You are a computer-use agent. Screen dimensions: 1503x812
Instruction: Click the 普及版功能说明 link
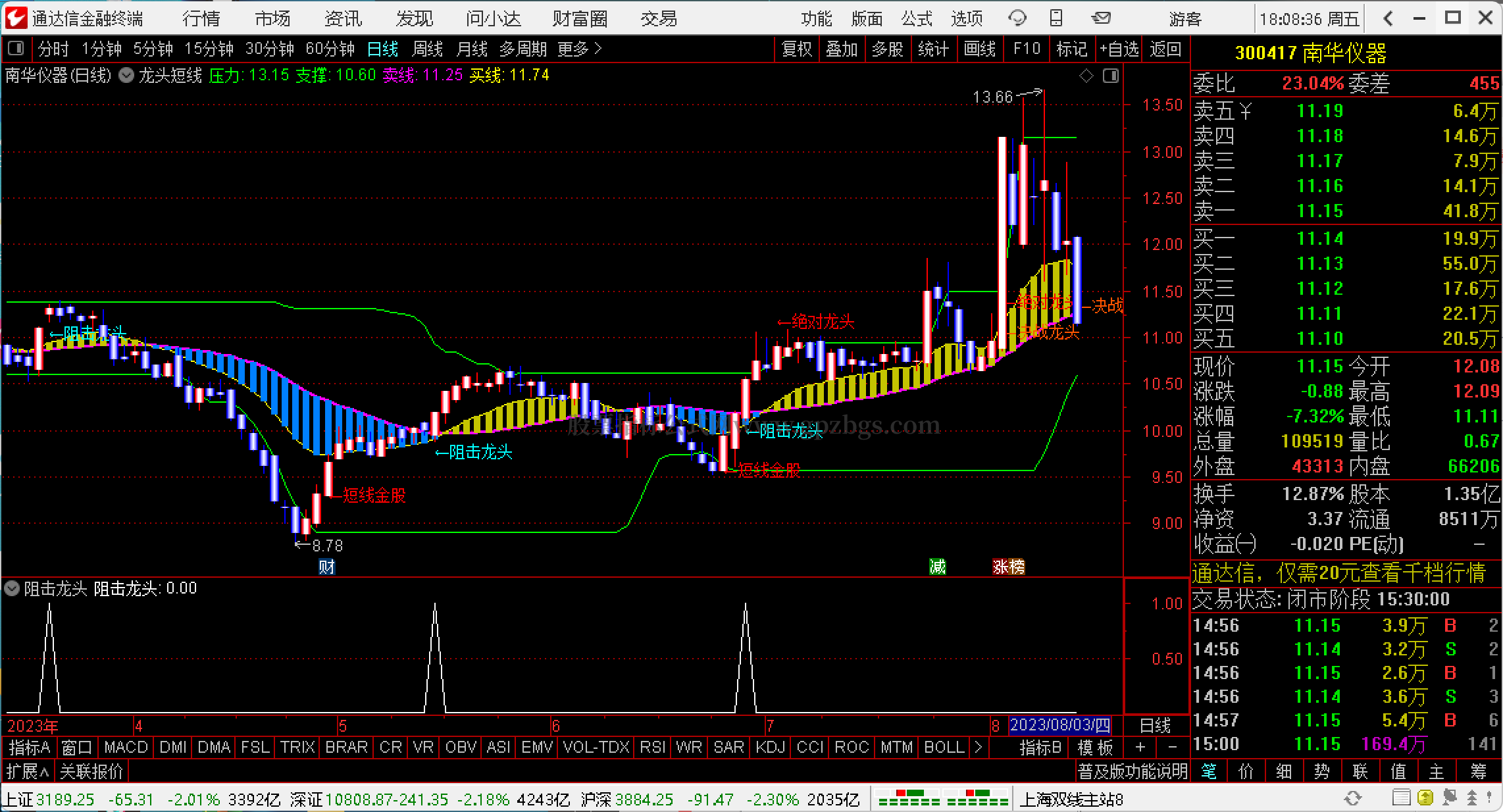pos(1132,771)
